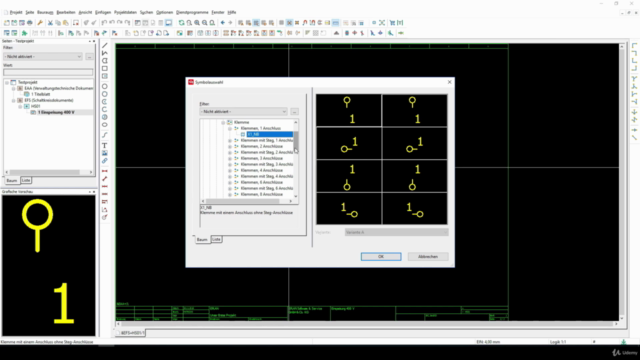Click the Cut scissors icon
This screenshot has height=360, width=640.
(x=50, y=23)
